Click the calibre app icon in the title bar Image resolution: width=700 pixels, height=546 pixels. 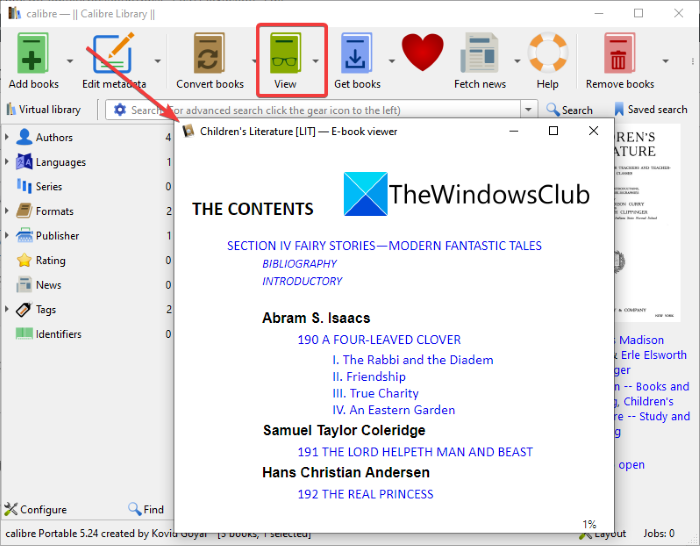click(14, 13)
